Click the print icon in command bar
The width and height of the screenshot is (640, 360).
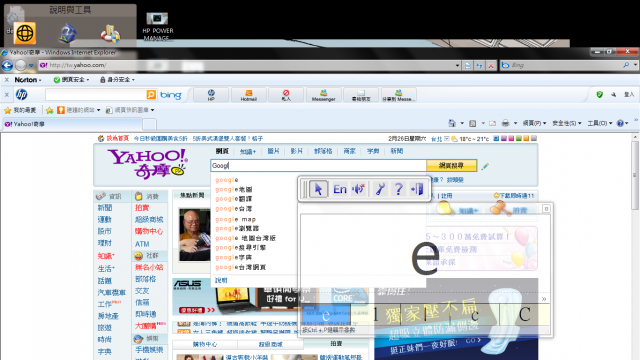pyautogui.click(x=505, y=123)
